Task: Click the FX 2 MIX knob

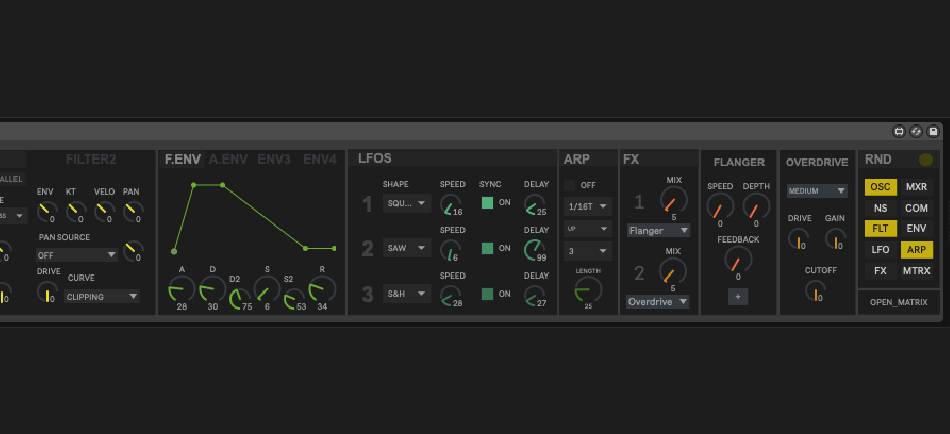Action: tap(673, 271)
